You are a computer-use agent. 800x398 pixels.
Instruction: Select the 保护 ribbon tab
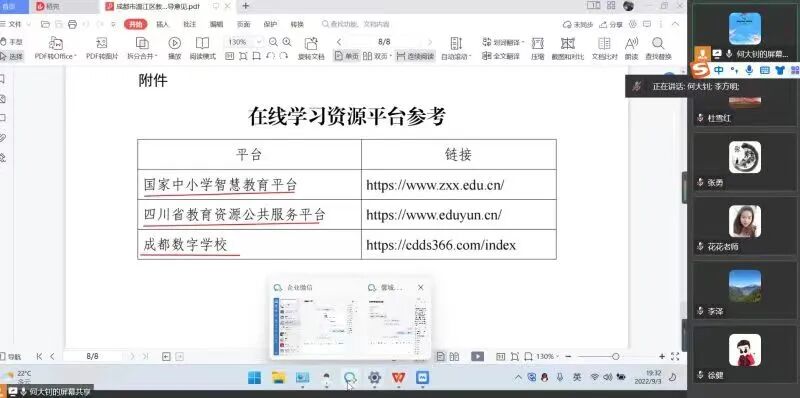pos(270,24)
